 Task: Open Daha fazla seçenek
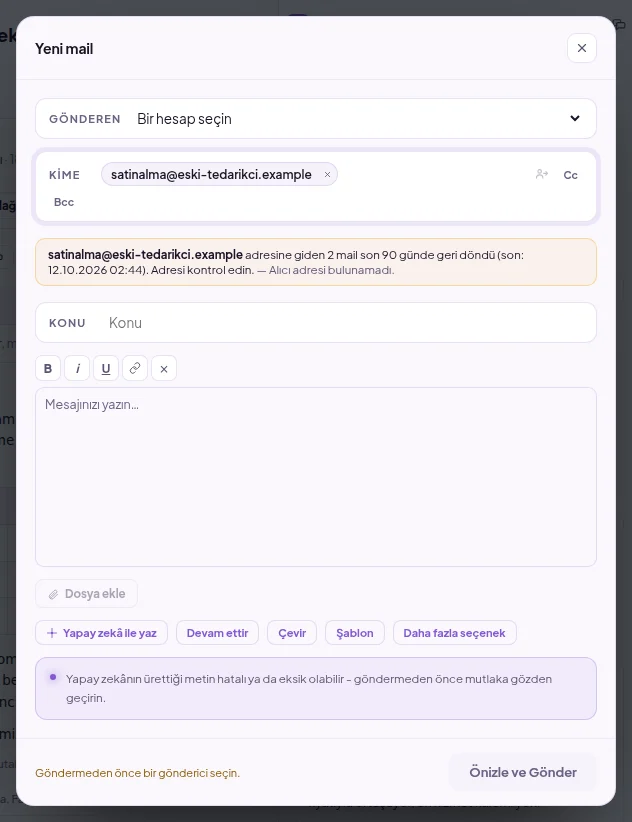click(454, 633)
